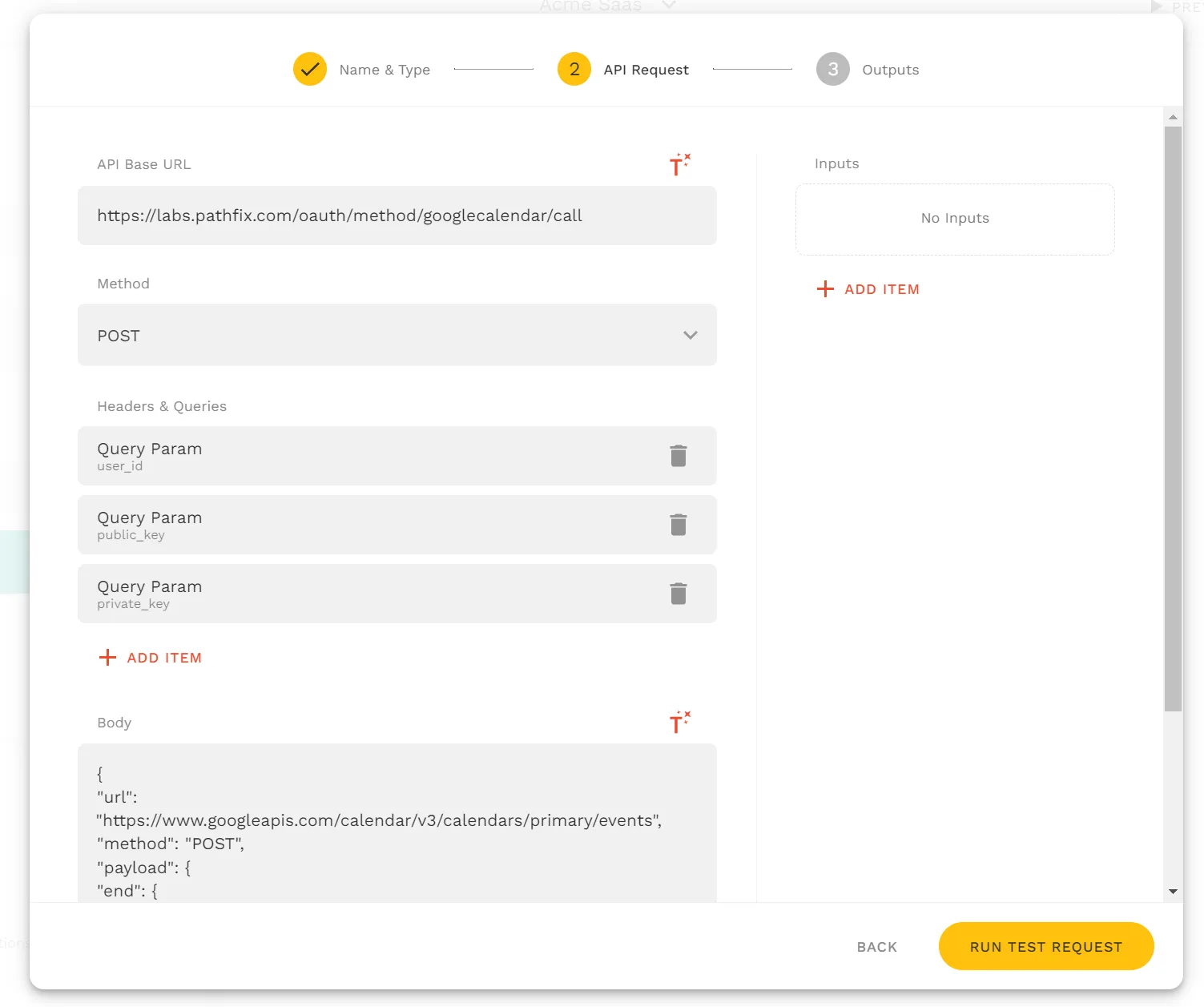This screenshot has width=1204, height=1007.
Task: Open the user_id Query Param row
Action: 397,456
